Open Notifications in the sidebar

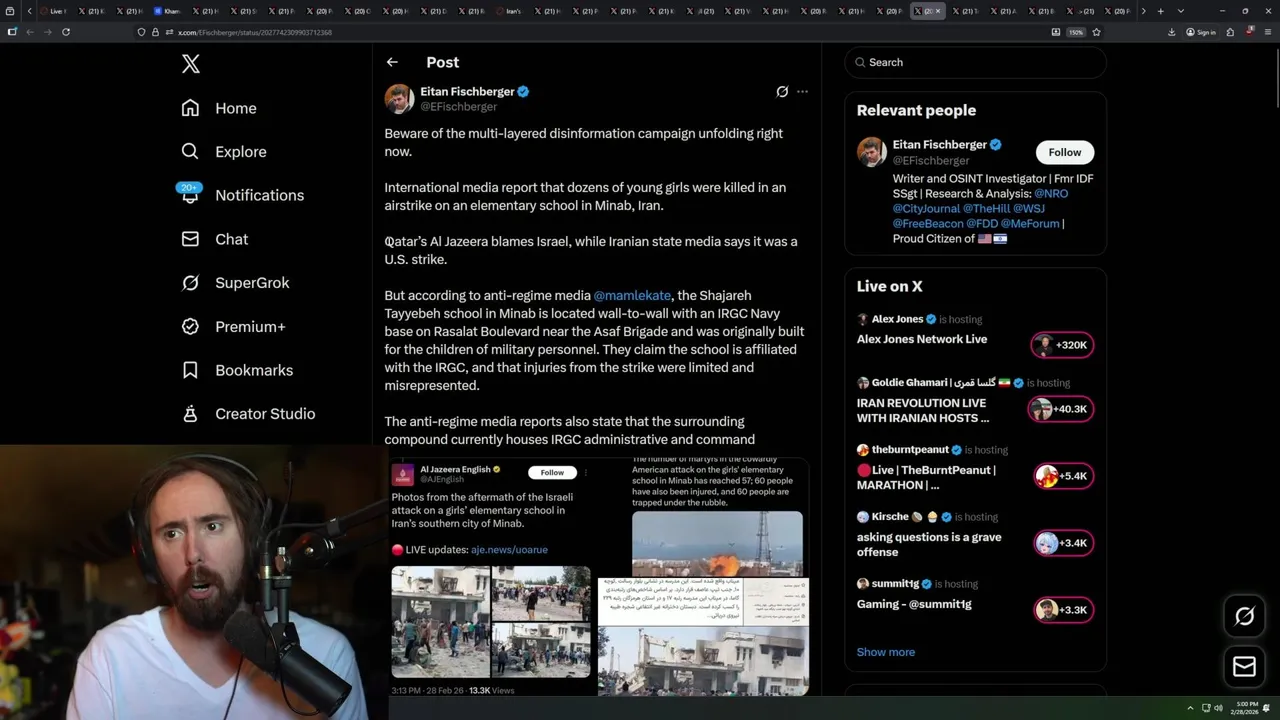[x=242, y=195]
